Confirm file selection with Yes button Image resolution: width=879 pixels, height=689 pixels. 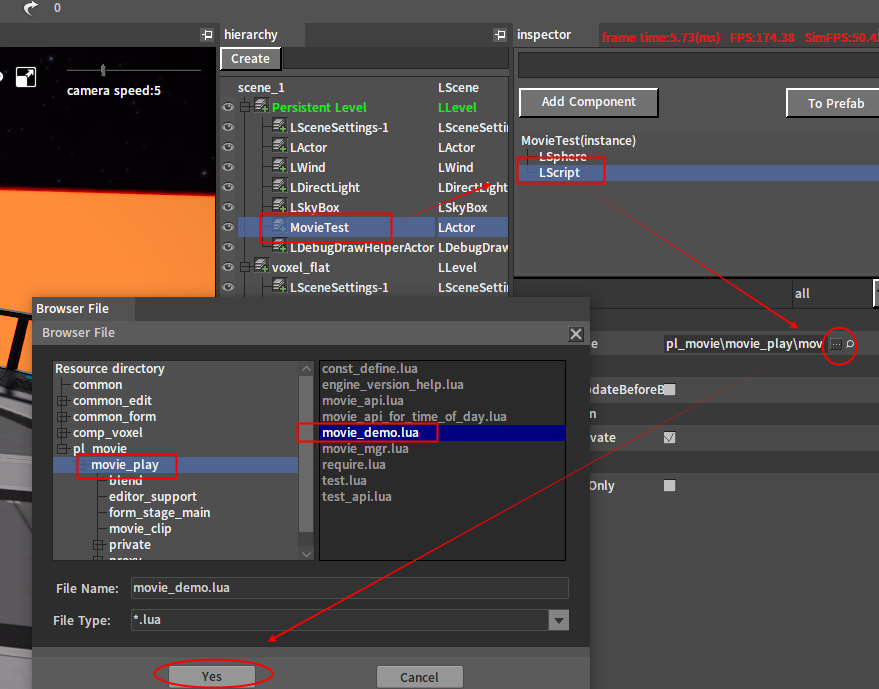[212, 677]
